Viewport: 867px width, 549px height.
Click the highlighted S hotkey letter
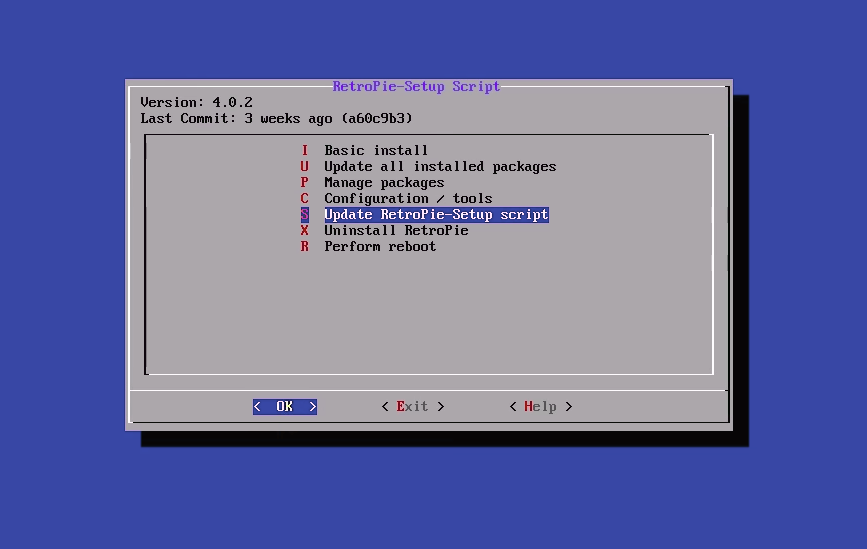click(x=305, y=215)
